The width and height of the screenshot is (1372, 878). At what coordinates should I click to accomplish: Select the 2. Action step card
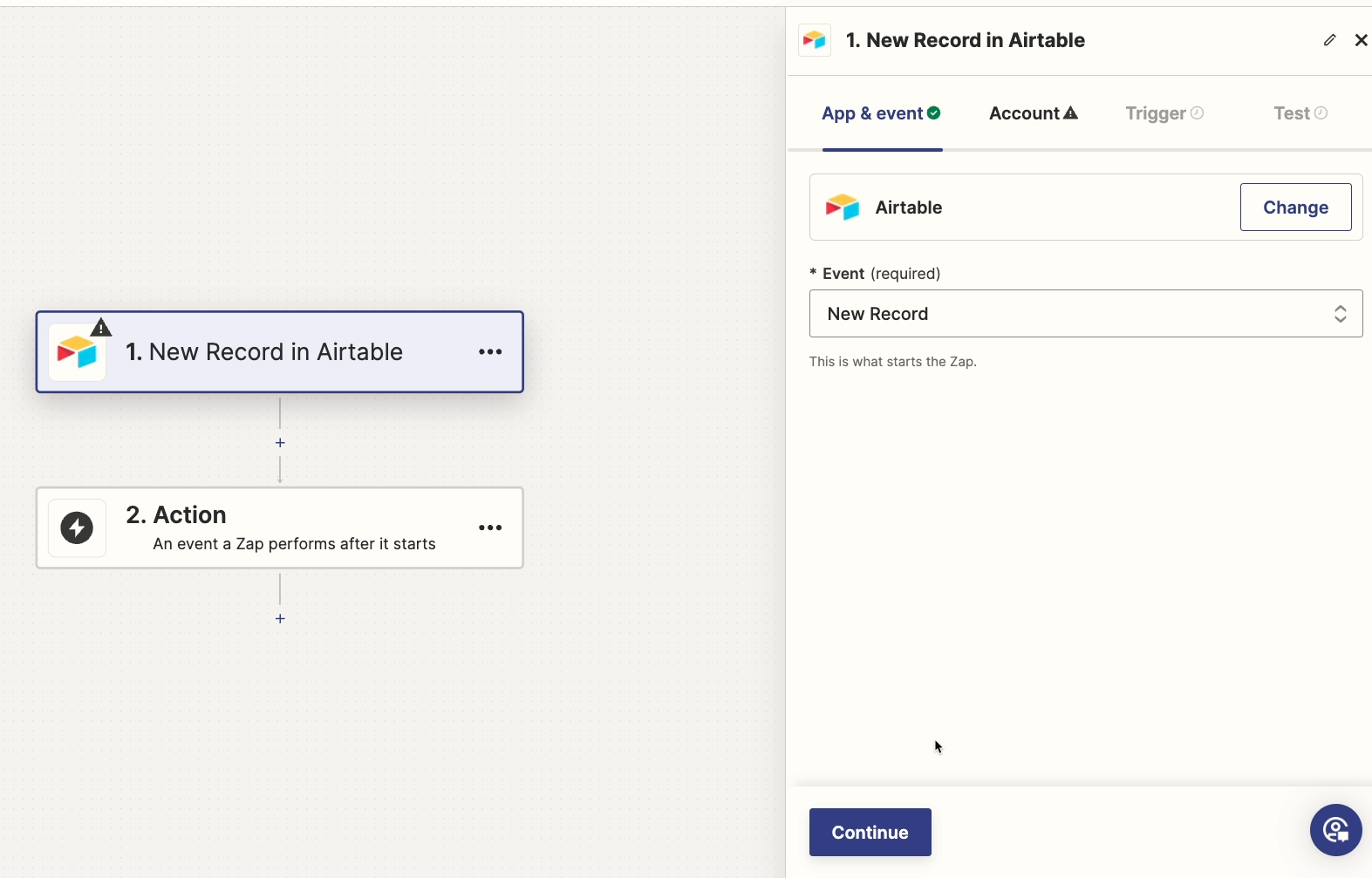tap(280, 528)
